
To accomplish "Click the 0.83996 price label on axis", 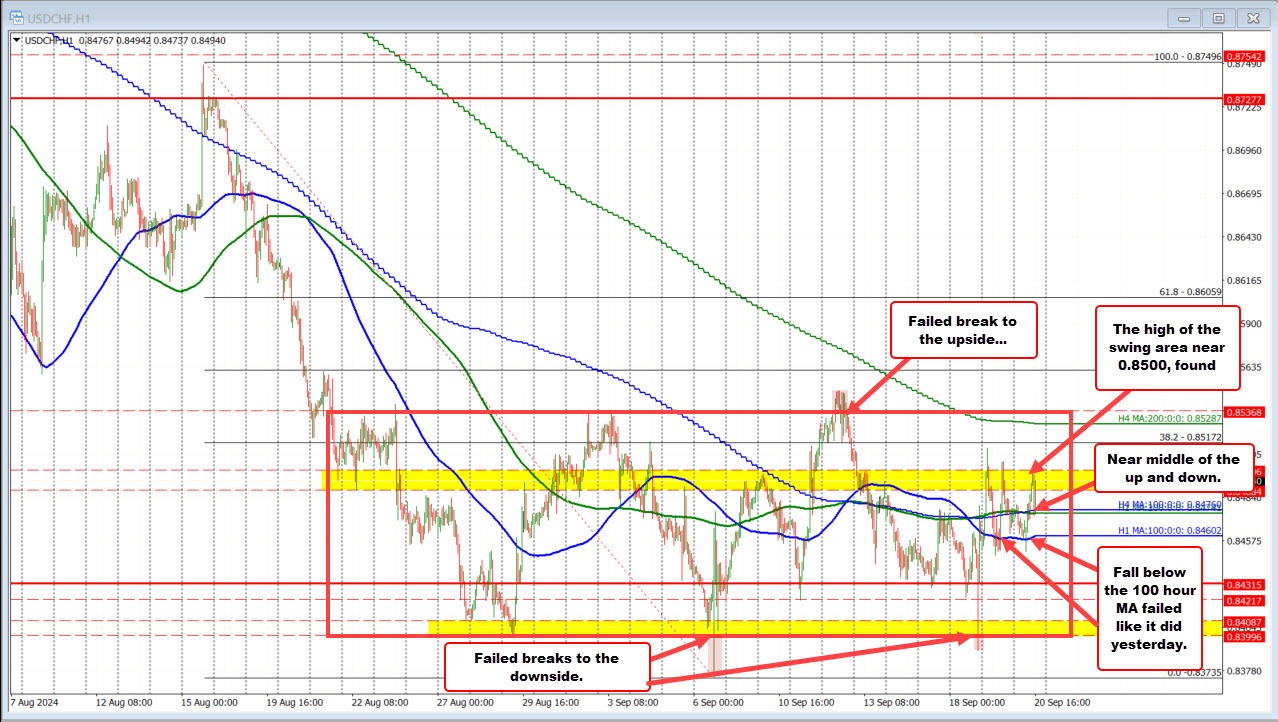I will point(1244,637).
